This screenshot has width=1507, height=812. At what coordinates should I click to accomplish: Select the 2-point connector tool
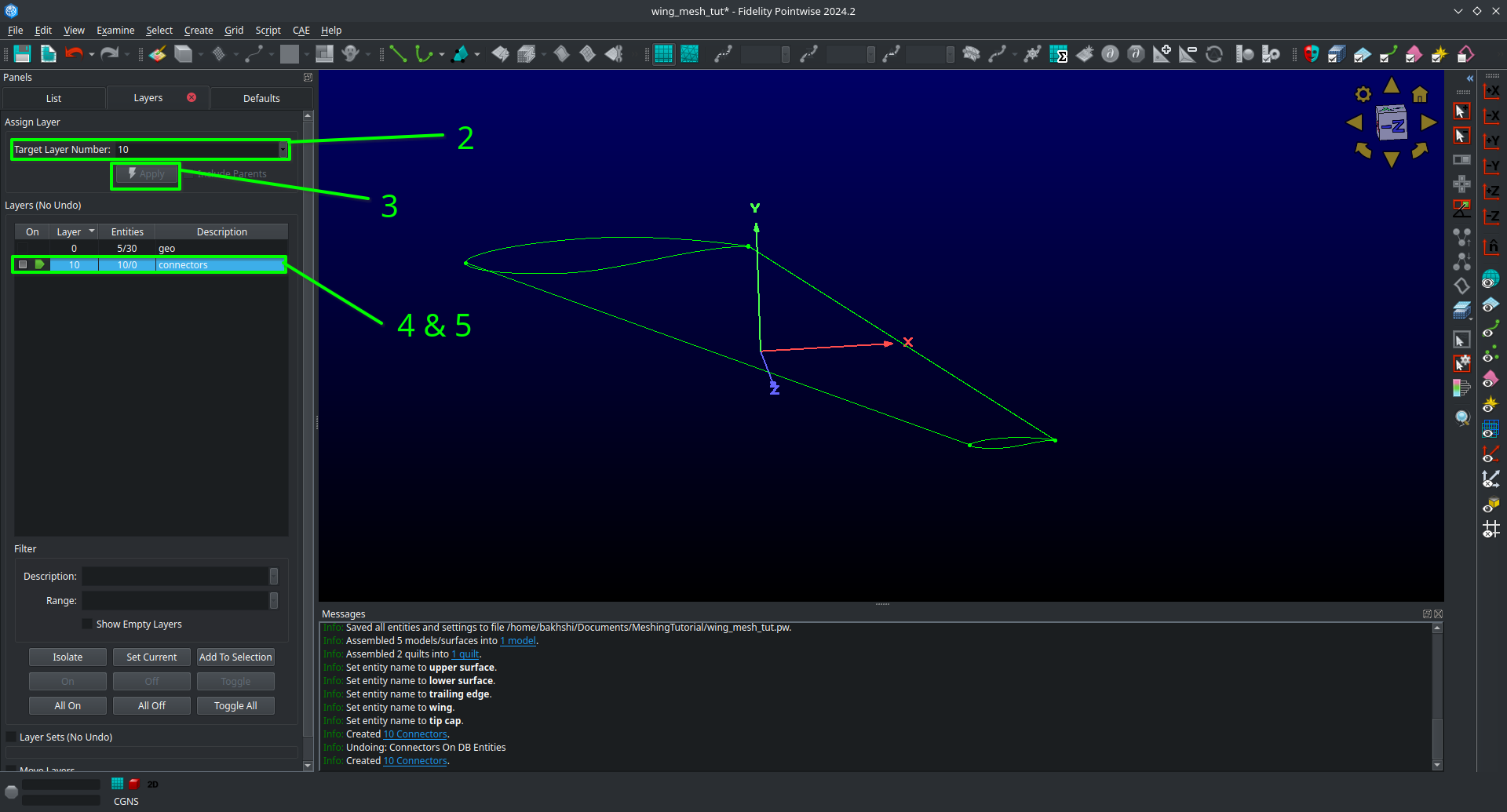tap(397, 53)
